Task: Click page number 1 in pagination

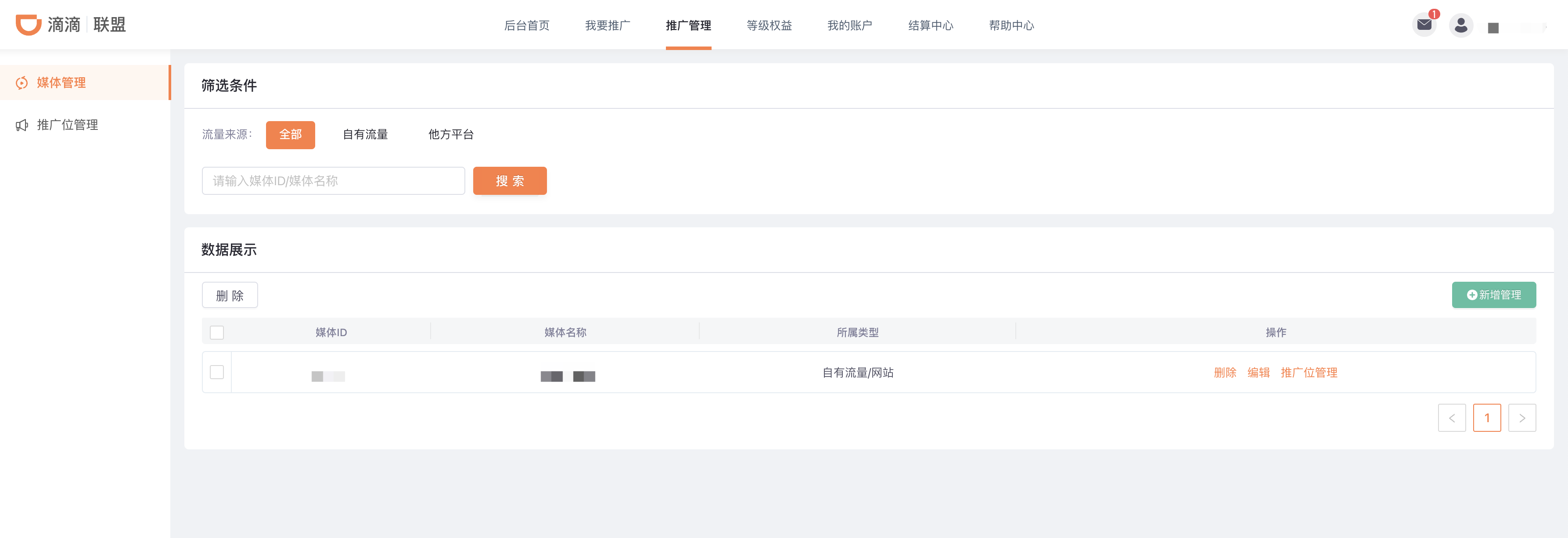Action: coord(1486,418)
